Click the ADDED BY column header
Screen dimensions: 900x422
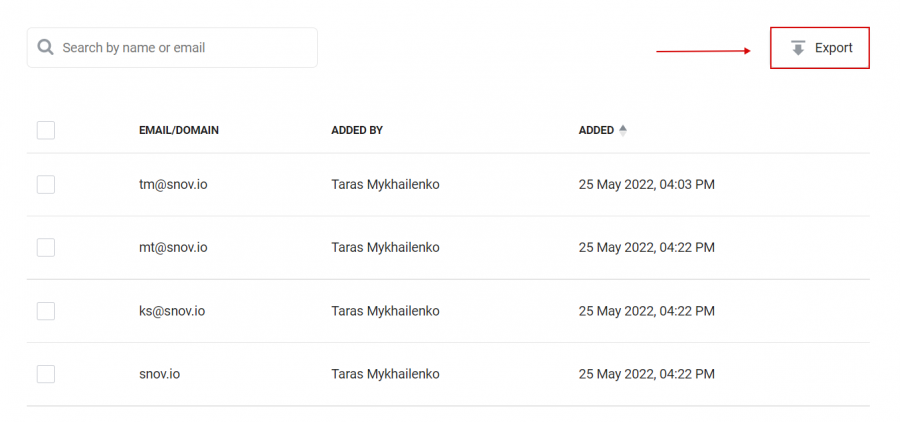coord(357,130)
